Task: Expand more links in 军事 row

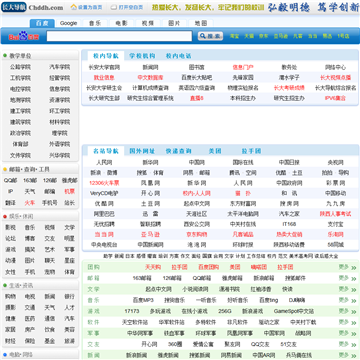Action: pyautogui.click(x=347, y=333)
